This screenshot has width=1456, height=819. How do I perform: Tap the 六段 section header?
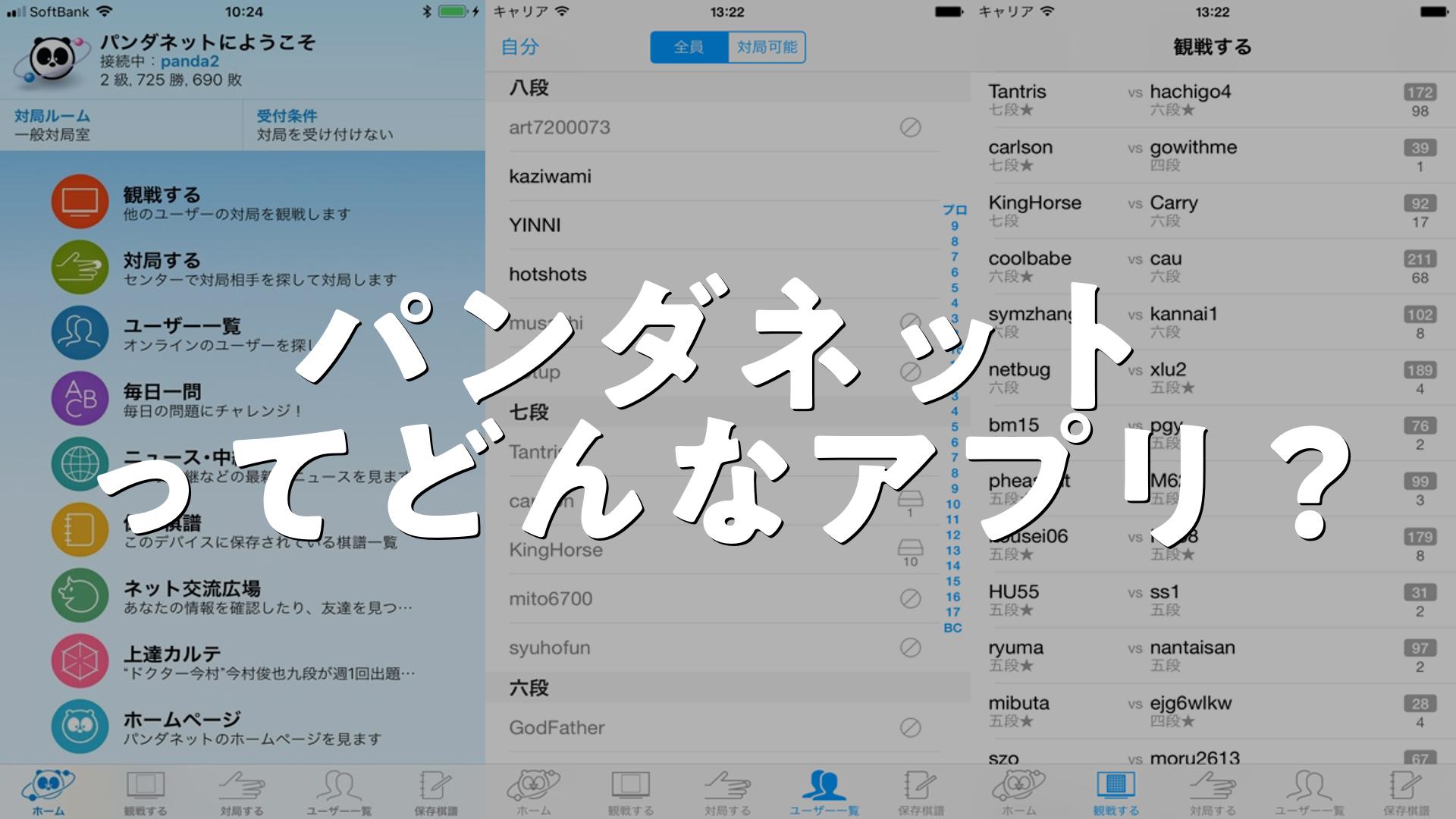(728, 688)
